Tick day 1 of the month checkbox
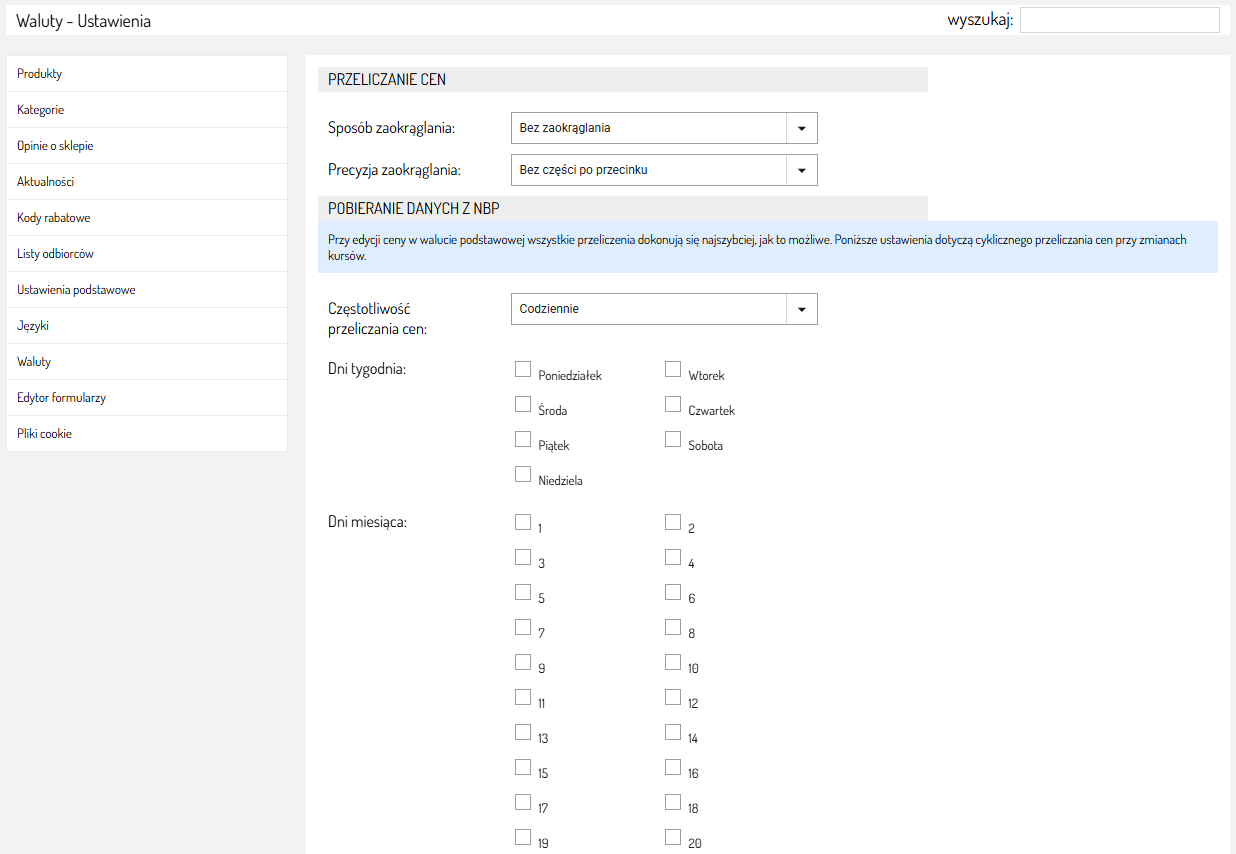This screenshot has height=854, width=1236. pyautogui.click(x=523, y=522)
